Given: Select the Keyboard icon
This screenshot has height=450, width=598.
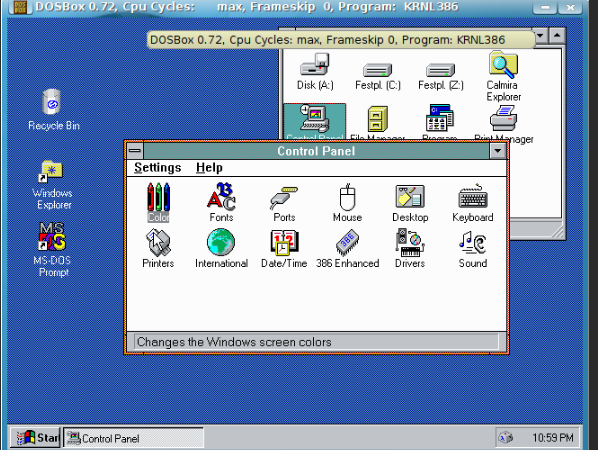Looking at the screenshot, I should (473, 202).
